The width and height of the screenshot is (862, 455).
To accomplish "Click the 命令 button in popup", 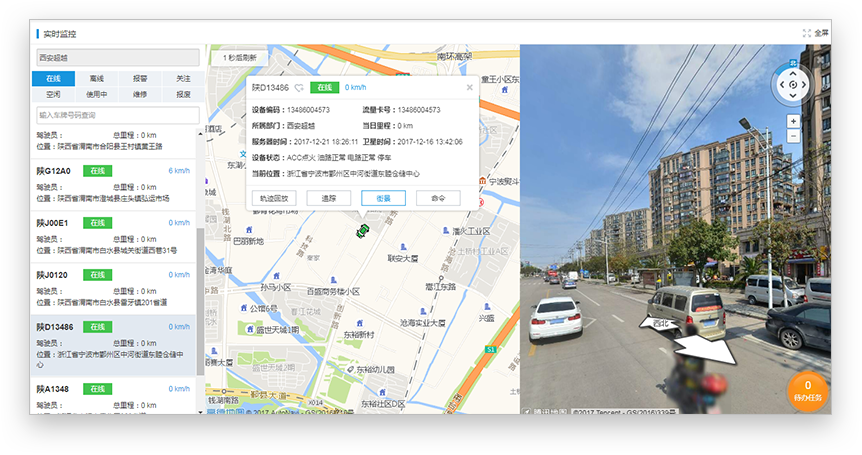I will (438, 198).
